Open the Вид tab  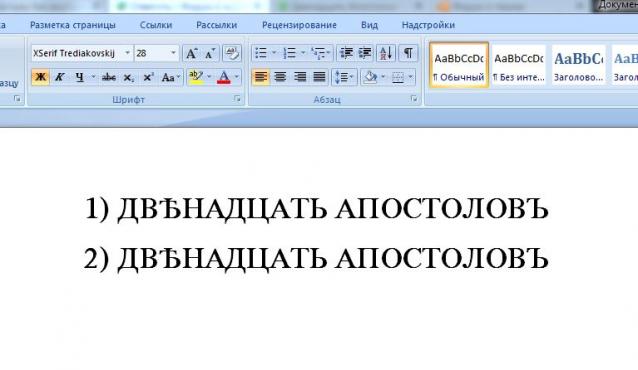pyautogui.click(x=369, y=25)
